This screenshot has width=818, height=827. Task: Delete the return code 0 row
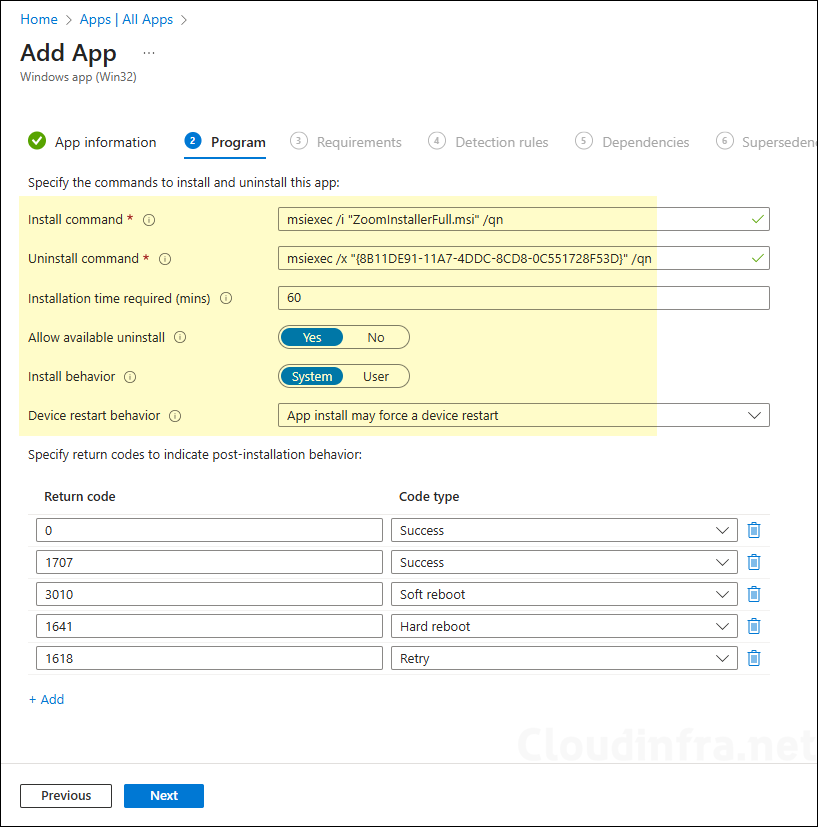754,531
